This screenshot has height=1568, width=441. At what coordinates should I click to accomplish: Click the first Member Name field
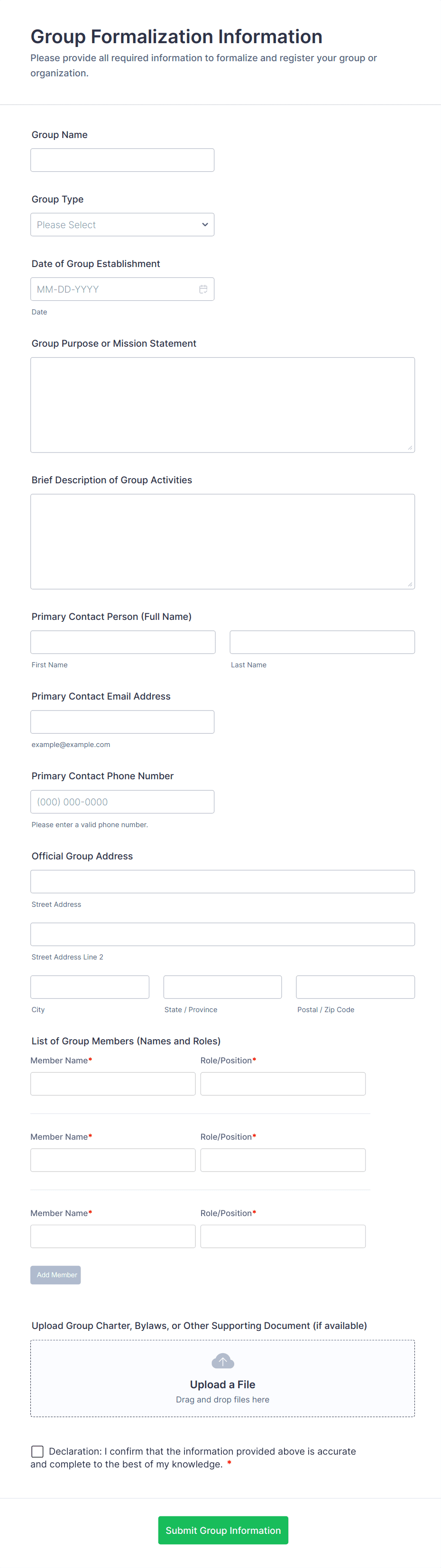tap(113, 1083)
